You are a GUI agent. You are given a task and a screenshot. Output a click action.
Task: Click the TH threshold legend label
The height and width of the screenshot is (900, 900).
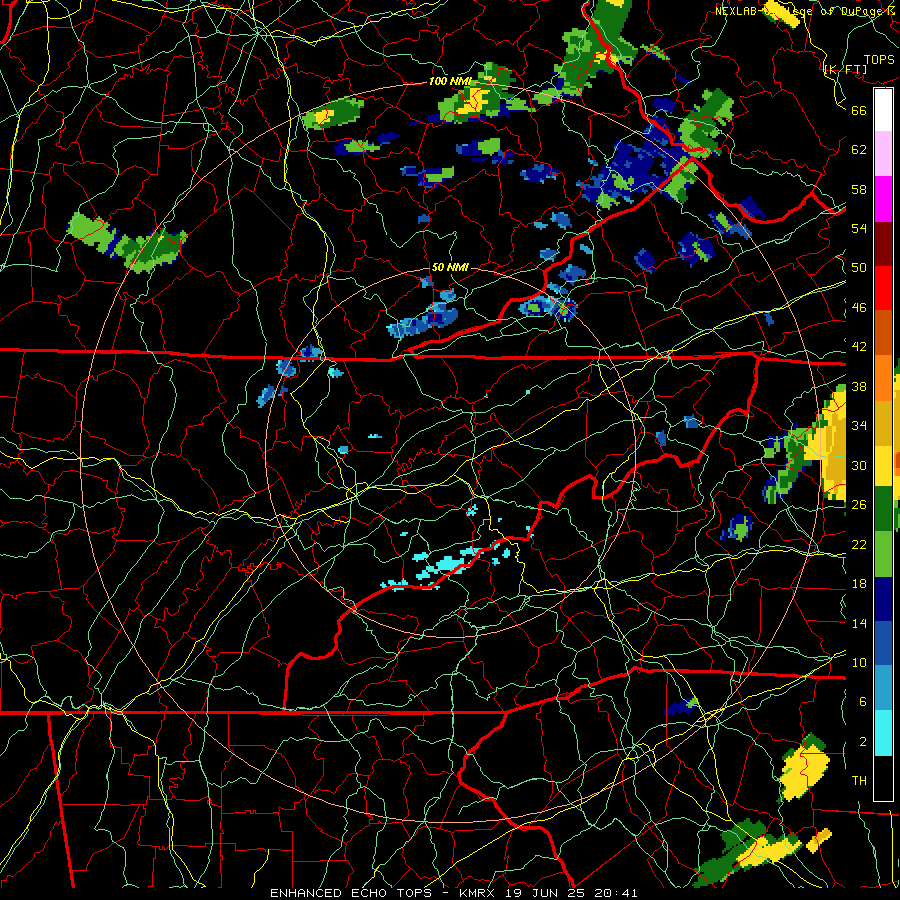[859, 781]
